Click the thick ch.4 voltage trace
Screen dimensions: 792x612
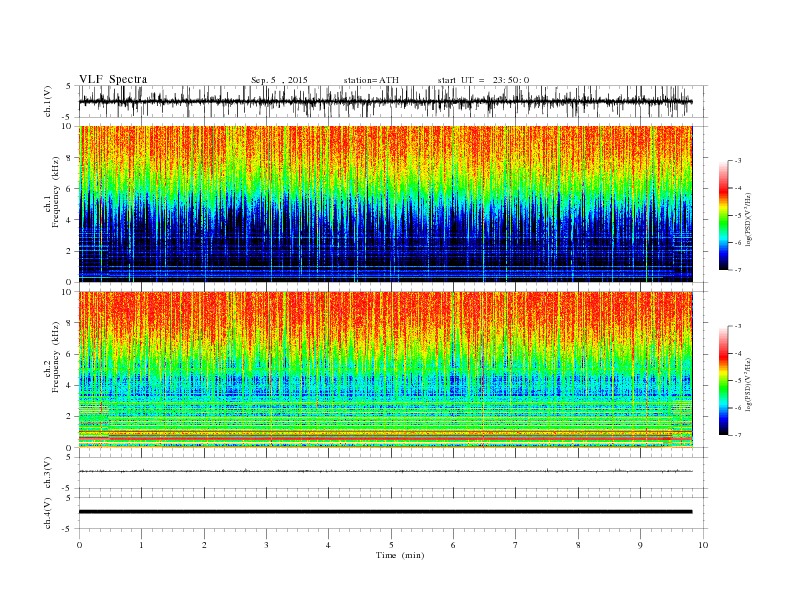click(x=385, y=512)
